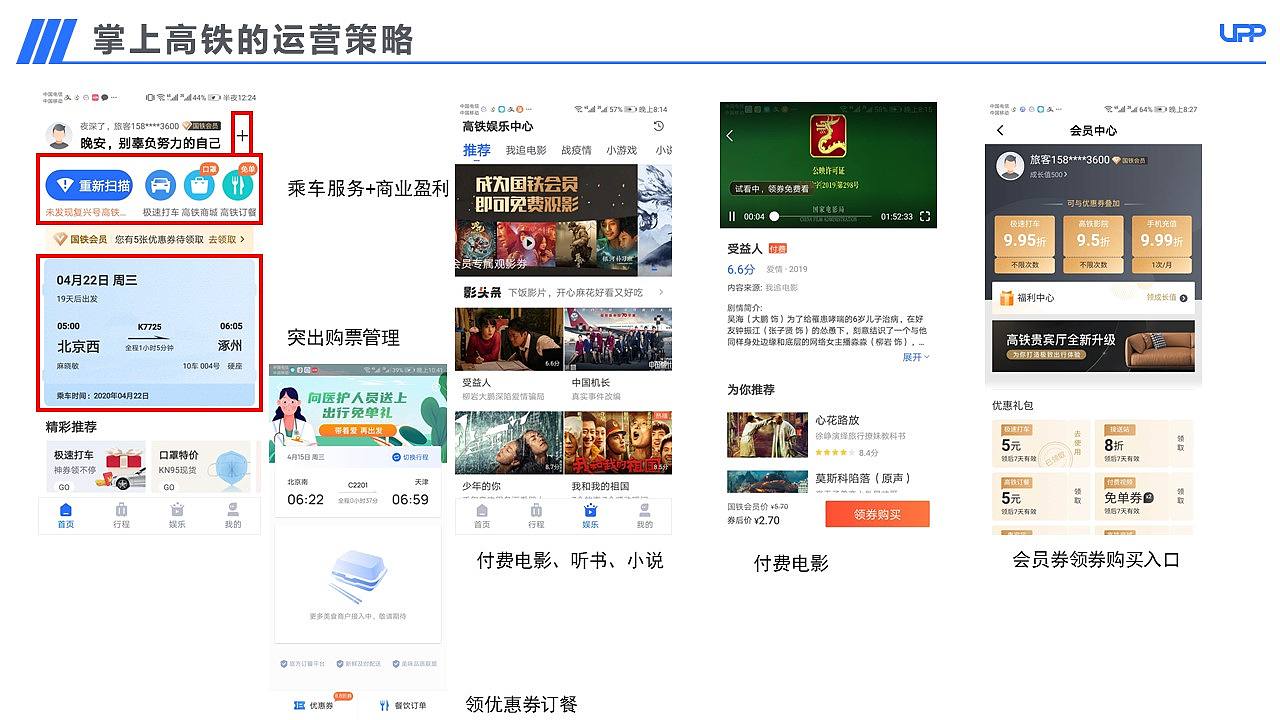Image resolution: width=1280 pixels, height=720 pixels.
Task: Tap back arrow in 会员中心 header
Action: 1000,131
